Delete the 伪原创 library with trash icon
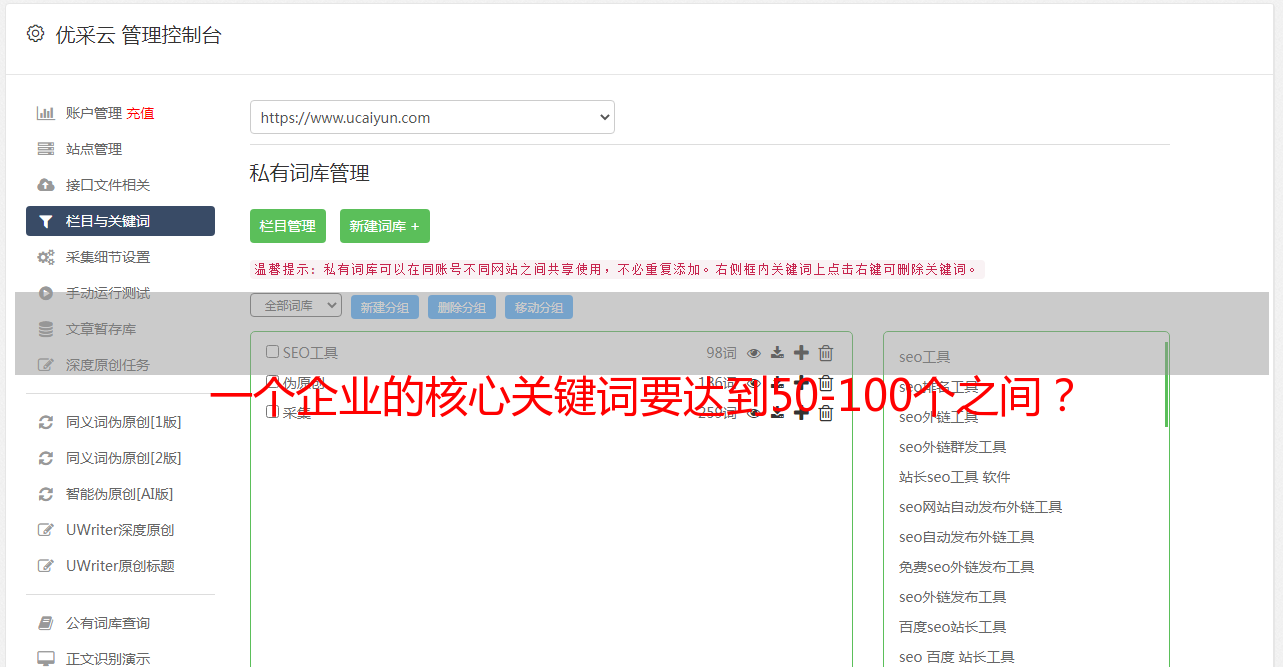1283x667 pixels. pos(826,382)
